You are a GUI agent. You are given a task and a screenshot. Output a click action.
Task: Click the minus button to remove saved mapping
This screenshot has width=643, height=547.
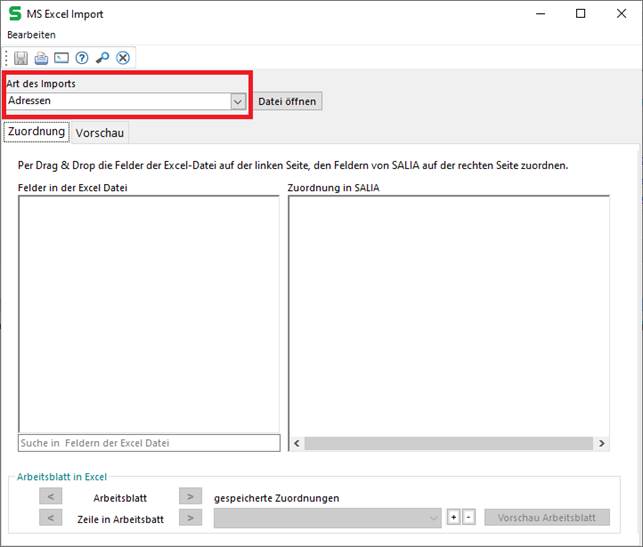(468, 517)
